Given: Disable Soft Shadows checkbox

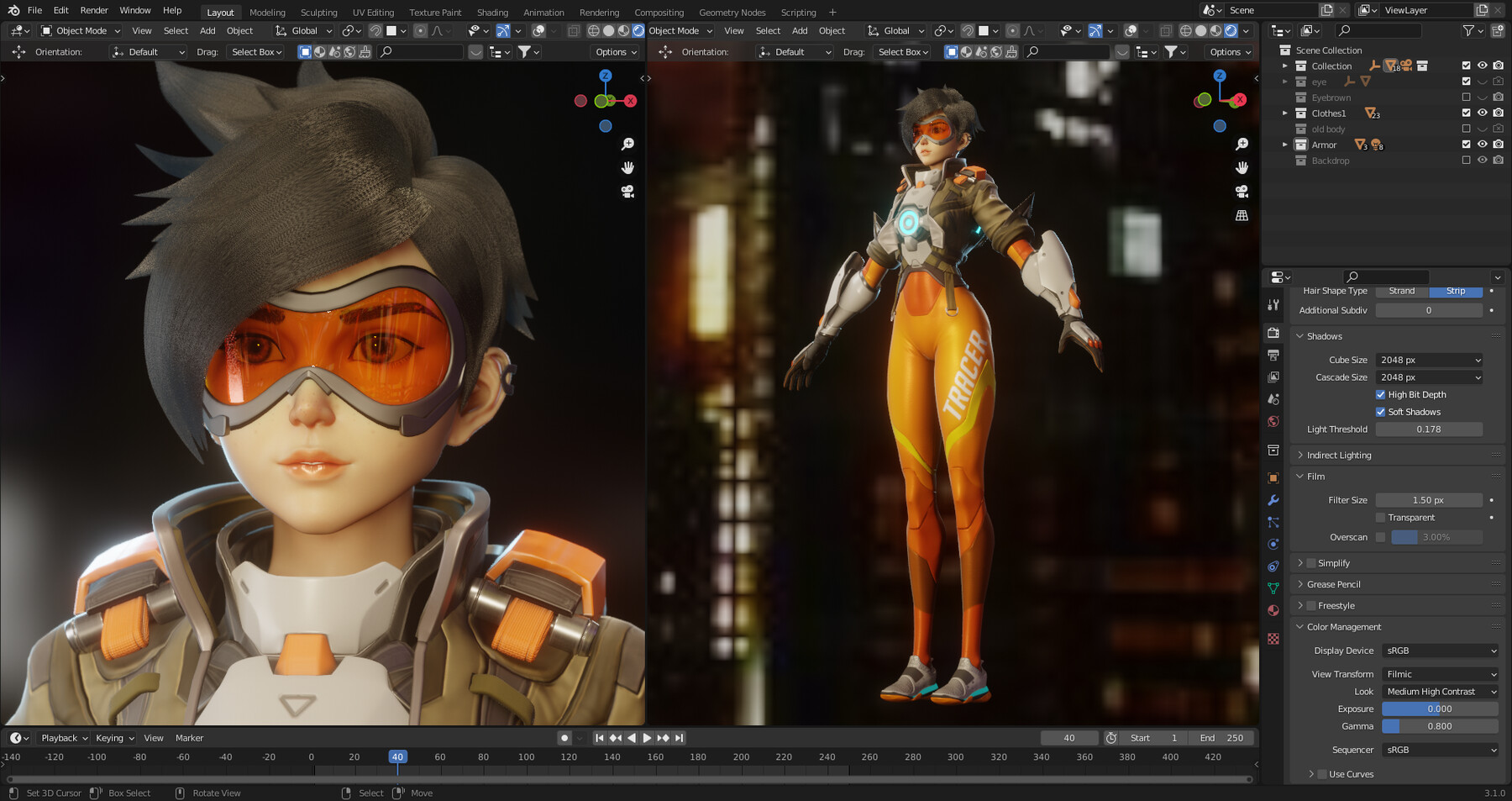Looking at the screenshot, I should [1380, 412].
